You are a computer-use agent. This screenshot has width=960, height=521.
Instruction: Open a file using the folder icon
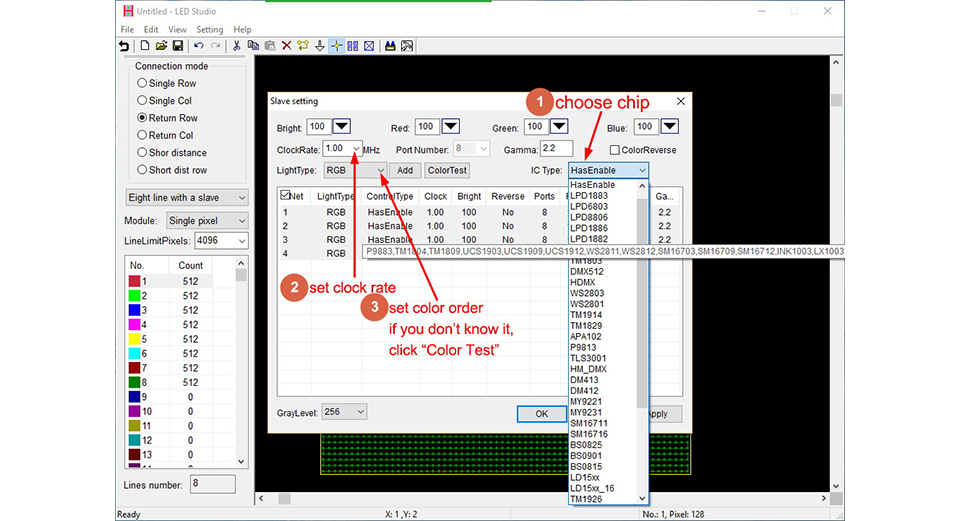tap(161, 46)
